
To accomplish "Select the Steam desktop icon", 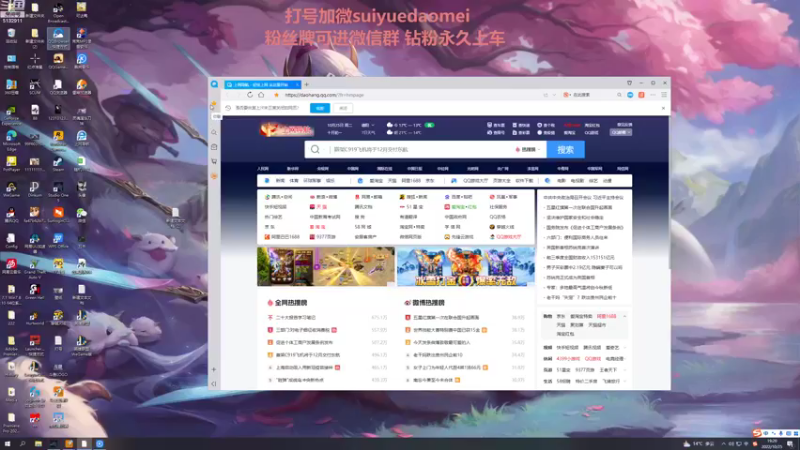I will pyautogui.click(x=58, y=164).
